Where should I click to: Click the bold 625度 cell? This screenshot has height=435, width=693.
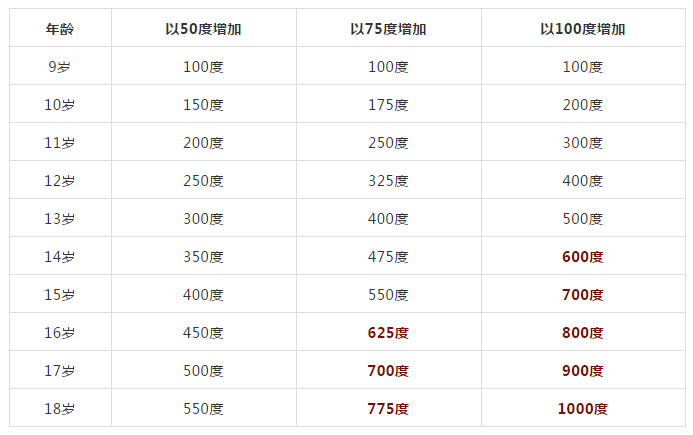(x=388, y=333)
